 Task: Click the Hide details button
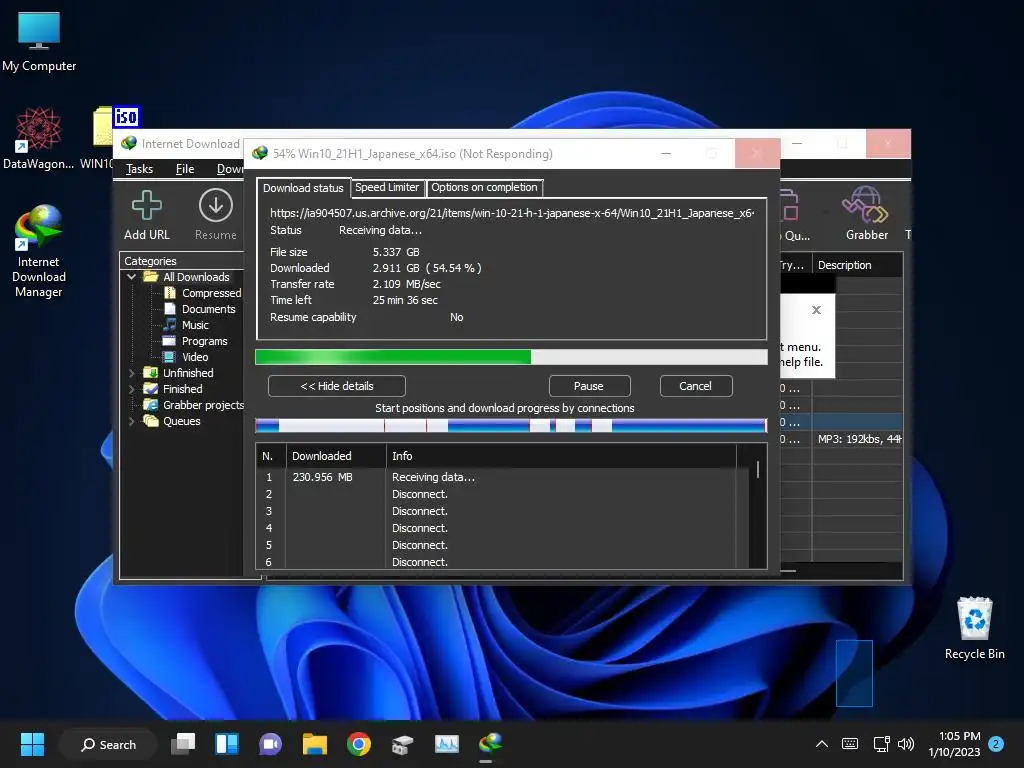336,386
